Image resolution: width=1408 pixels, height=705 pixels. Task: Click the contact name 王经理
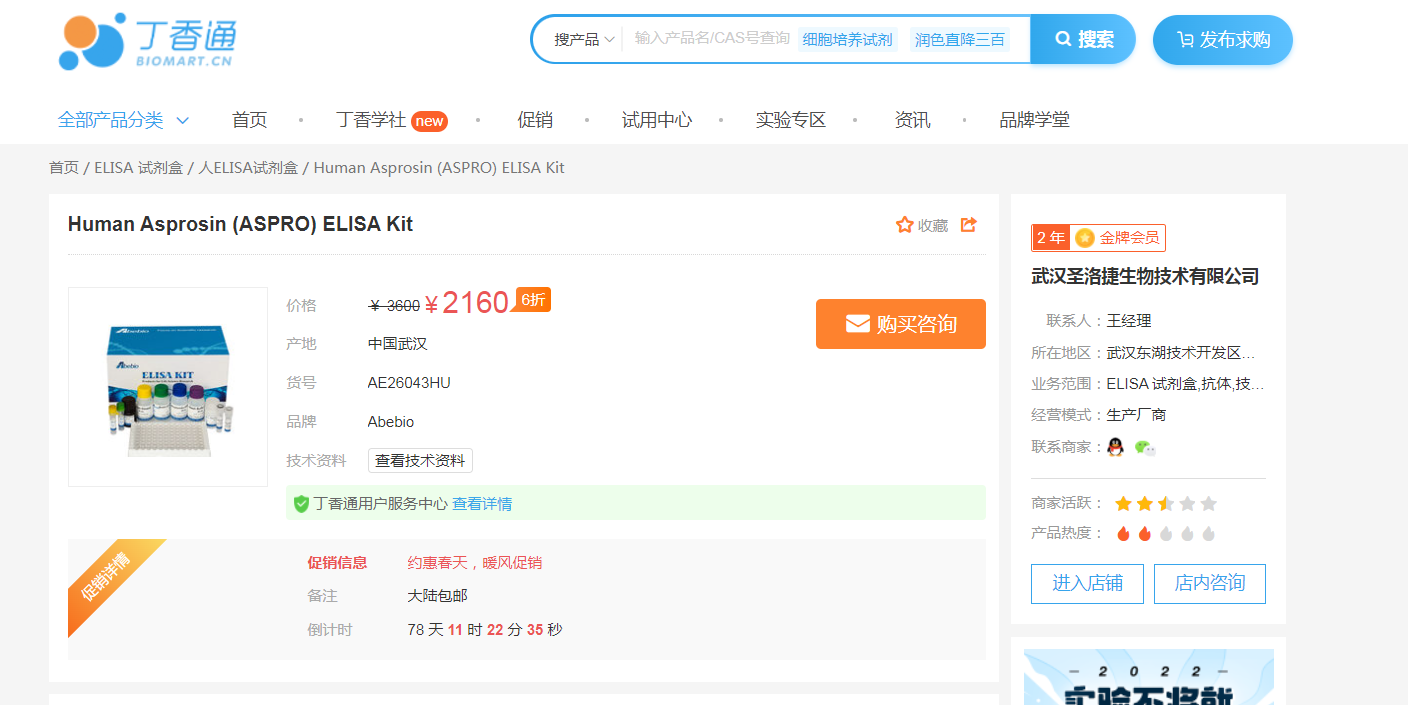(x=1129, y=321)
